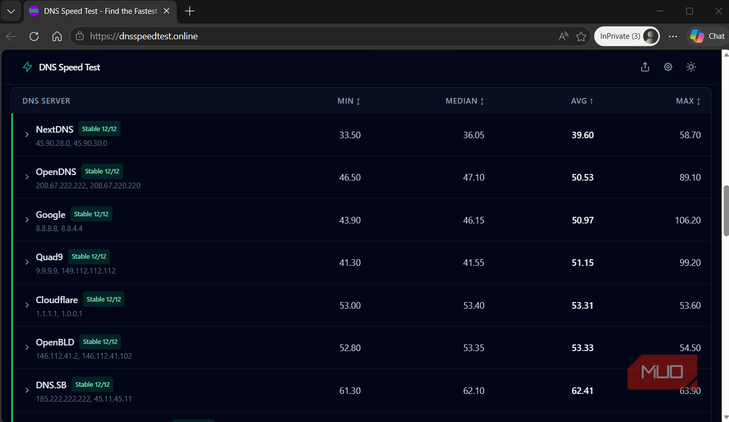The height and width of the screenshot is (422, 729).
Task: Expand the Cloudflare row
Action: [x=27, y=305]
